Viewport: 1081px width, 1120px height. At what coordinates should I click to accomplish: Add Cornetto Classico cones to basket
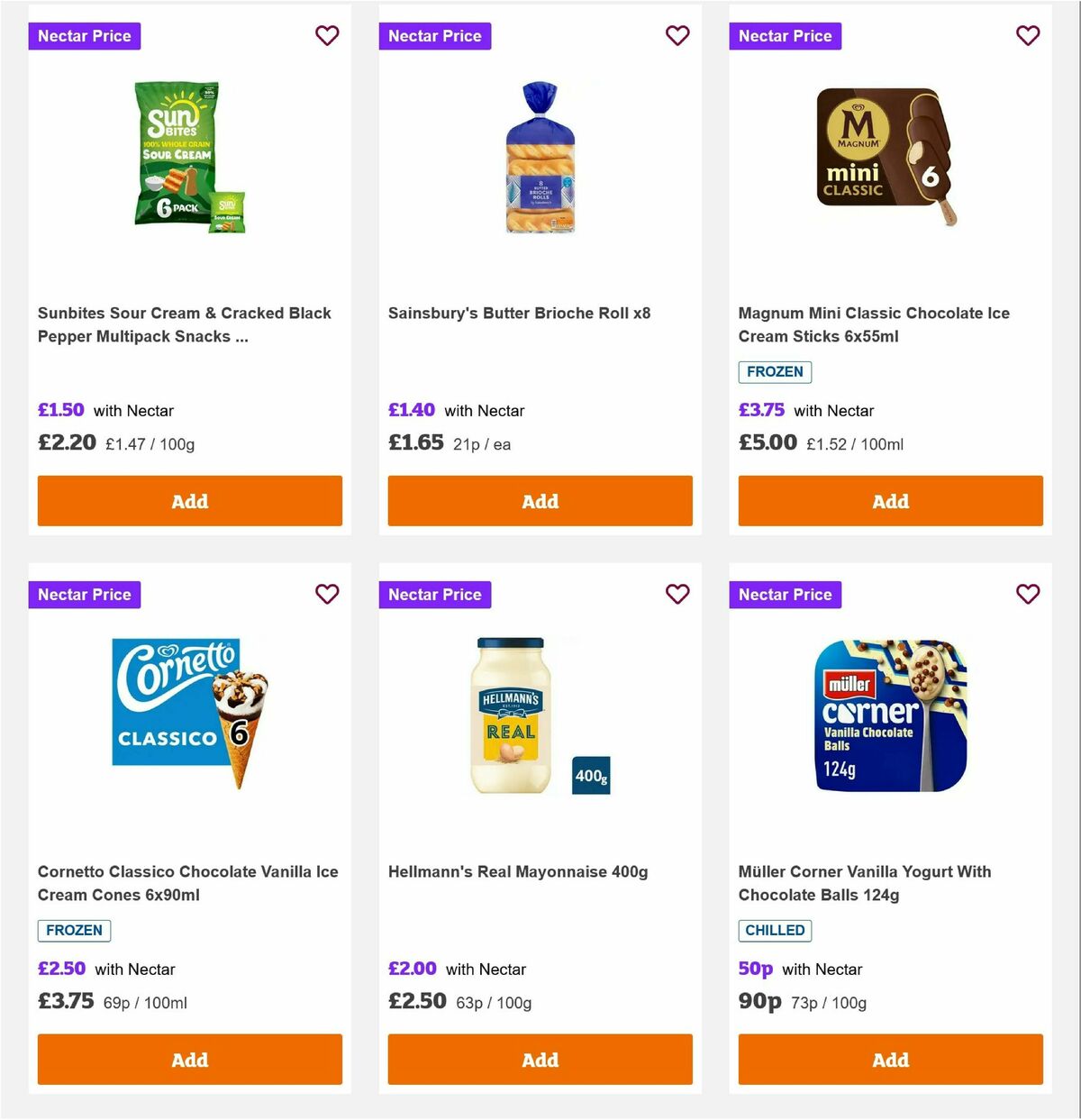pyautogui.click(x=189, y=1060)
